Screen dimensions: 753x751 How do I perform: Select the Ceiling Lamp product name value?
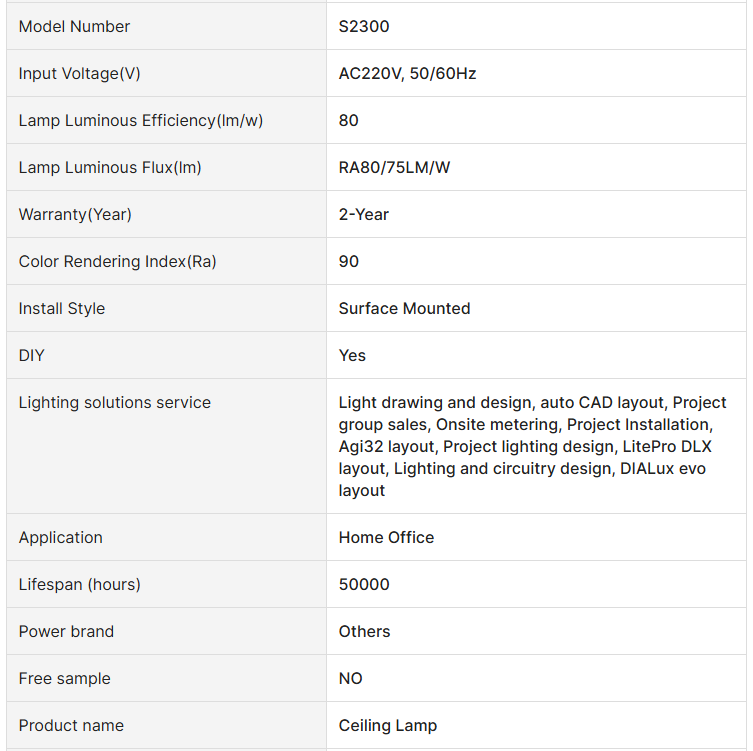point(387,725)
